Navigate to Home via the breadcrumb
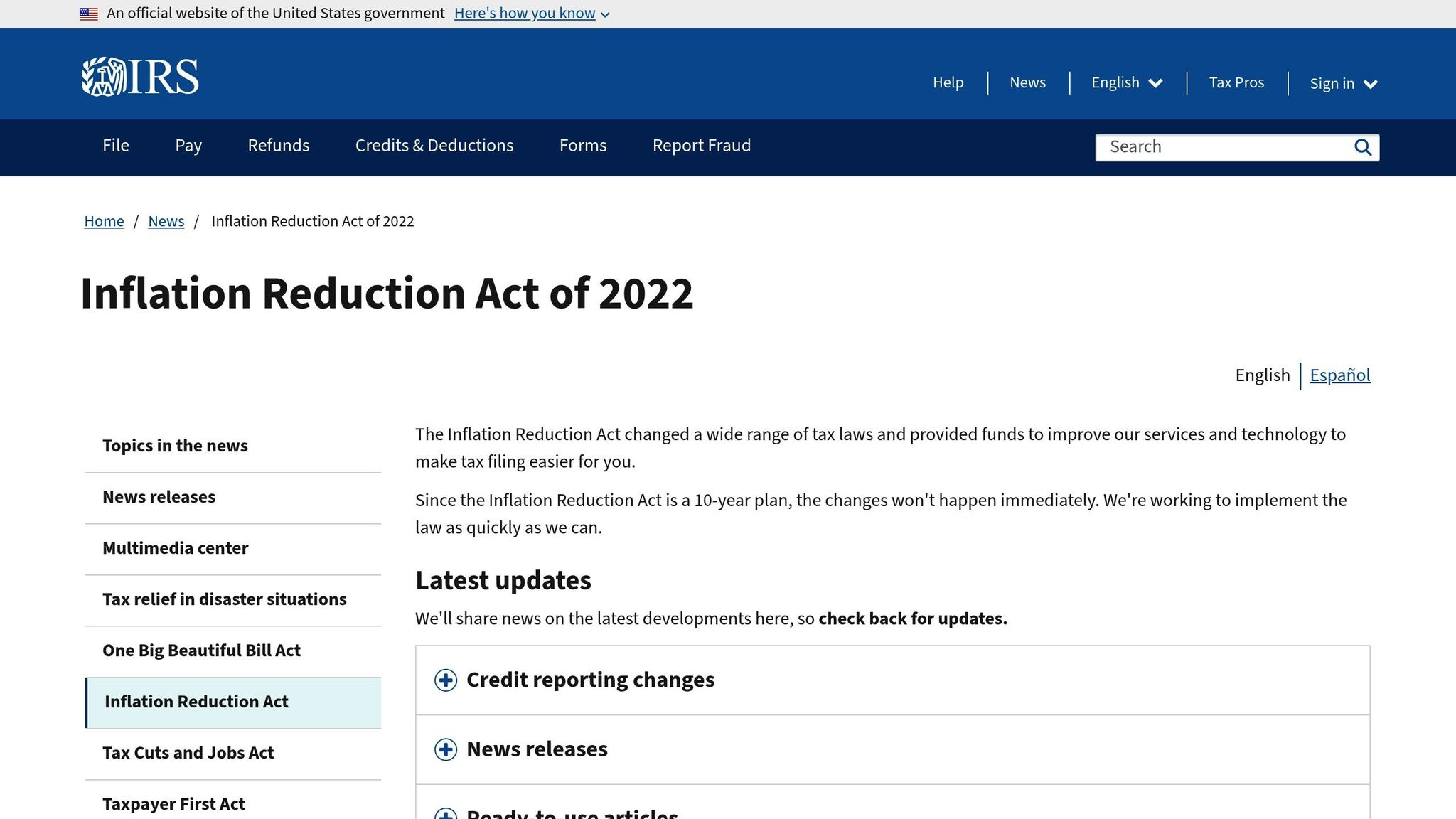 [104, 221]
